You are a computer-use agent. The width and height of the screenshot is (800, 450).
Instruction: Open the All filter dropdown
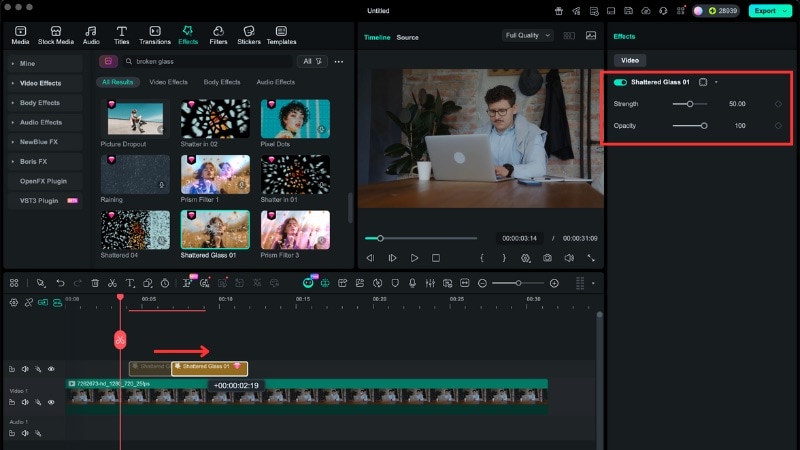[312, 61]
